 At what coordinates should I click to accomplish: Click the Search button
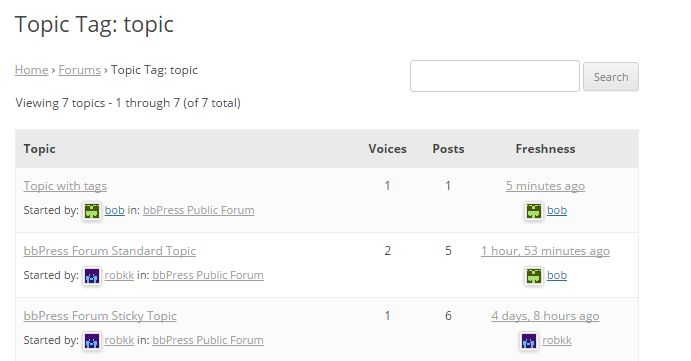[610, 77]
